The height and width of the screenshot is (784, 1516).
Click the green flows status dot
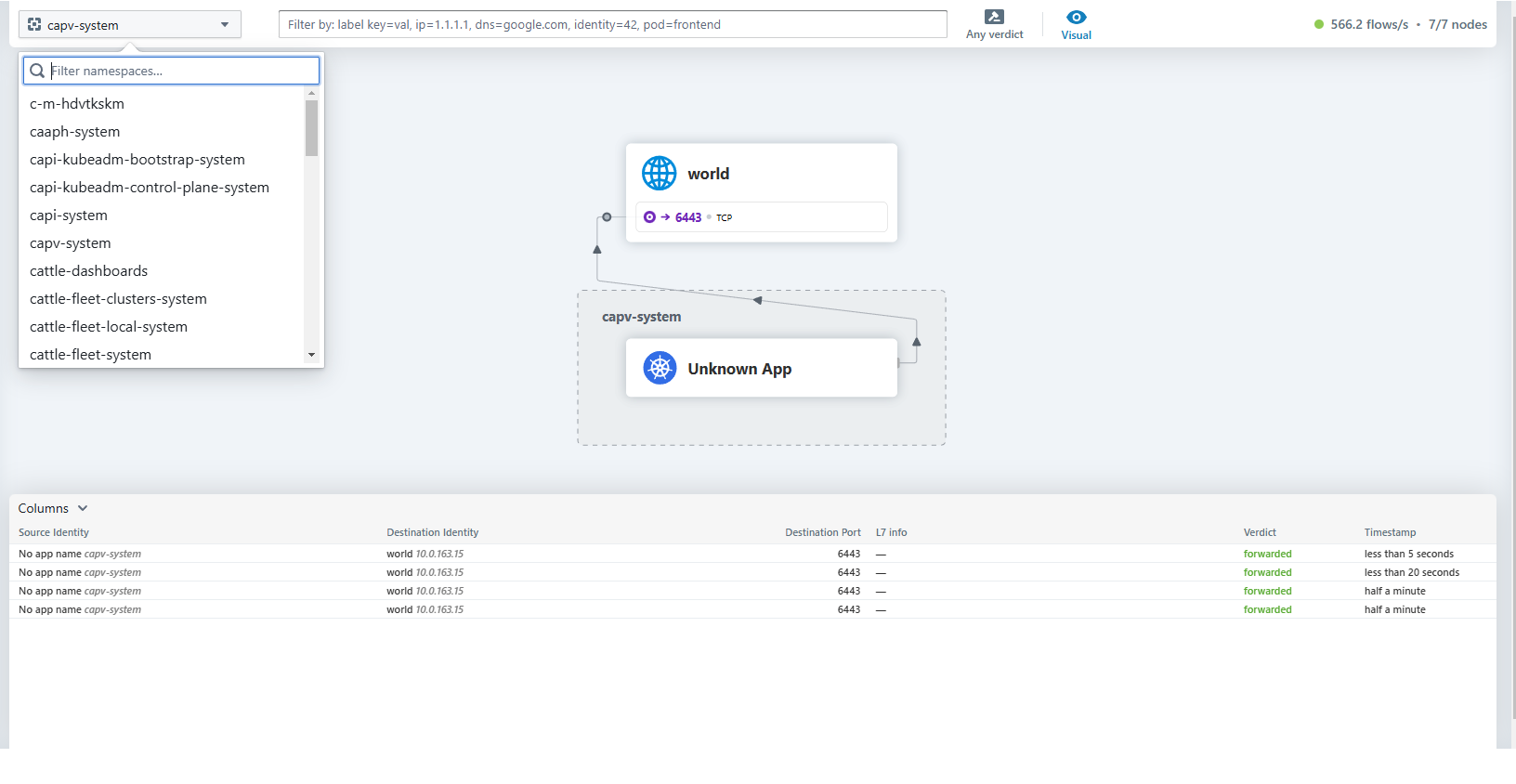pos(1318,25)
